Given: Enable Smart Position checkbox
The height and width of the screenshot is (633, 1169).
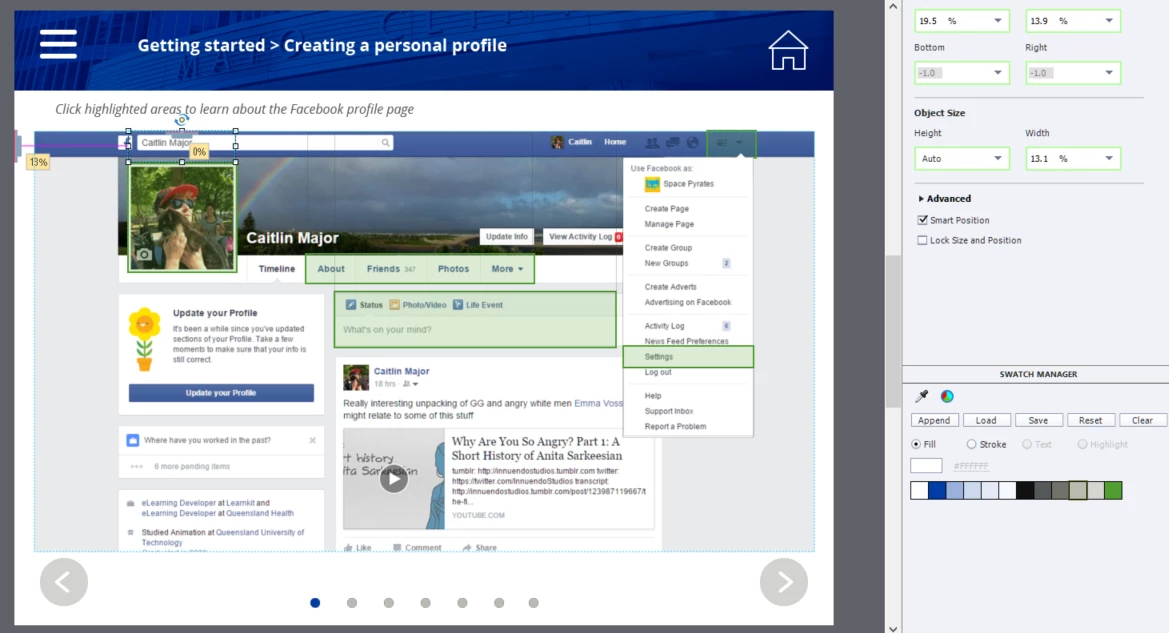Looking at the screenshot, I should pyautogui.click(x=923, y=220).
